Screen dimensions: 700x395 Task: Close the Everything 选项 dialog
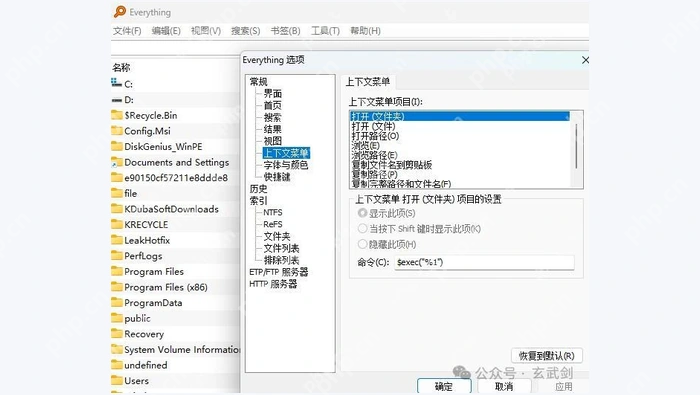pyautogui.click(x=585, y=60)
